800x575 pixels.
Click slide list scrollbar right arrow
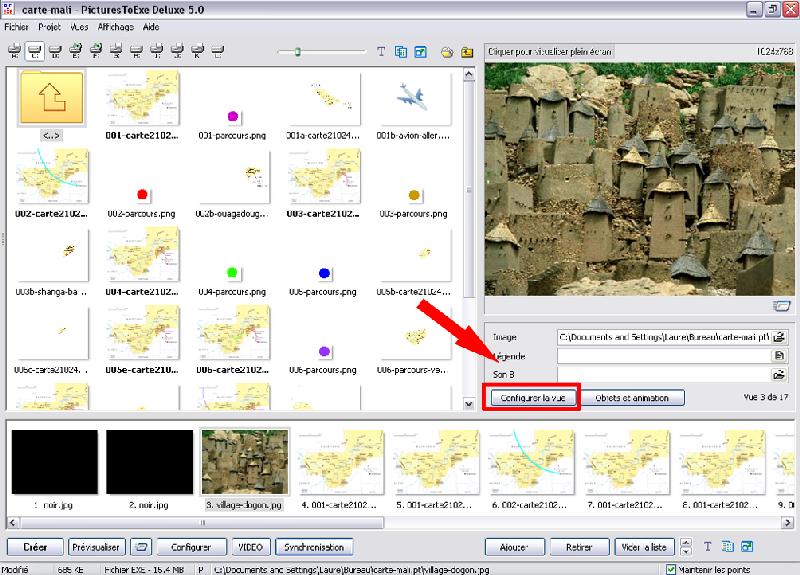point(787,522)
